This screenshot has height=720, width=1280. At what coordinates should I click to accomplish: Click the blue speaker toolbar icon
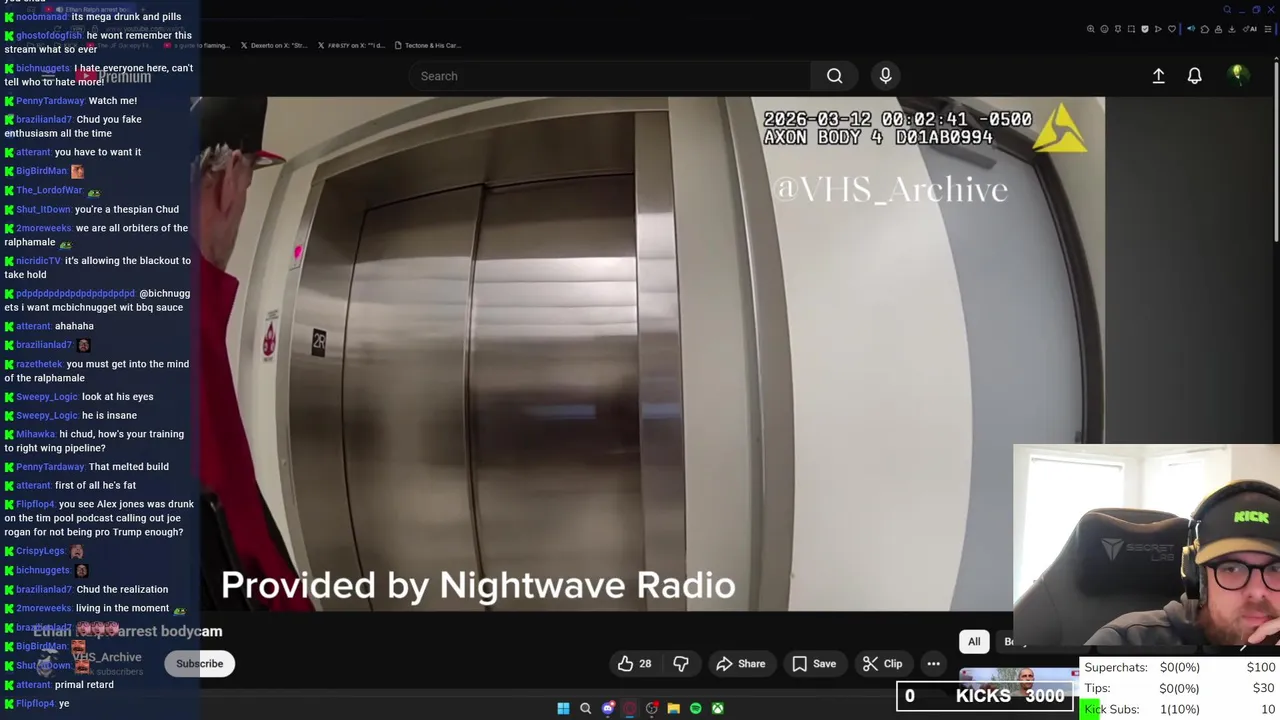[1191, 29]
